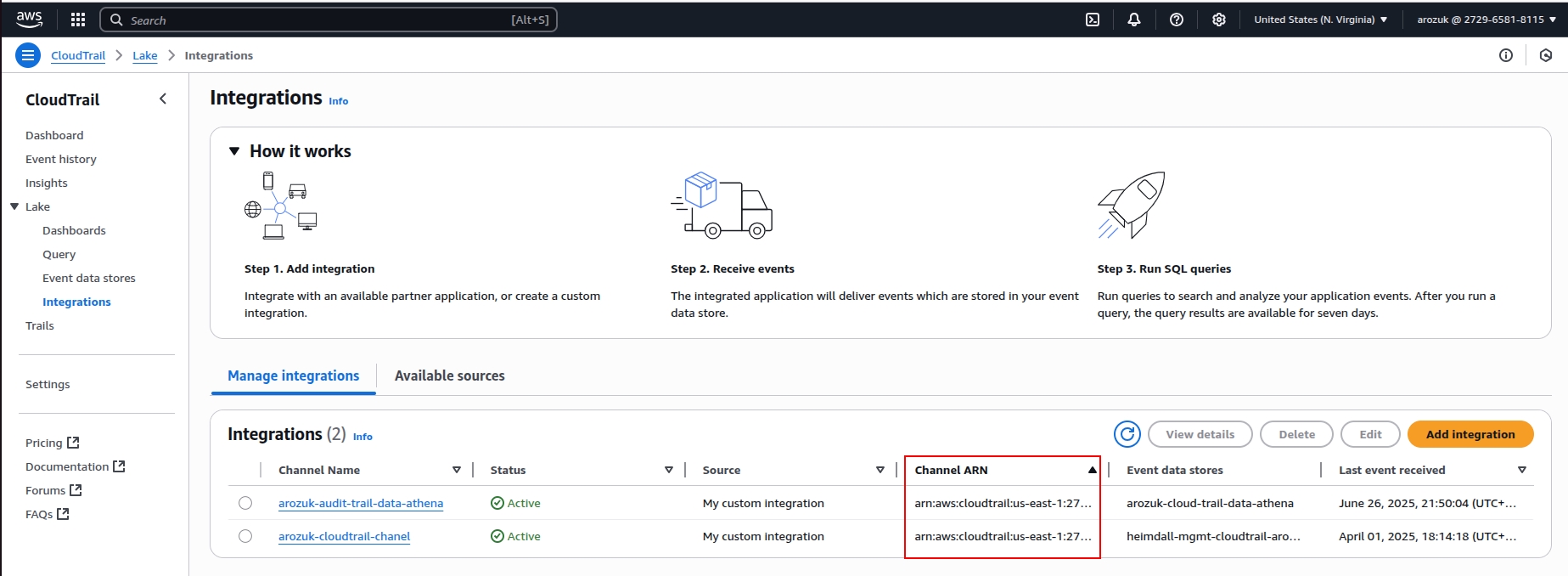This screenshot has width=1568, height=576.
Task: Collapse the CloudTrail side panel
Action: (163, 99)
